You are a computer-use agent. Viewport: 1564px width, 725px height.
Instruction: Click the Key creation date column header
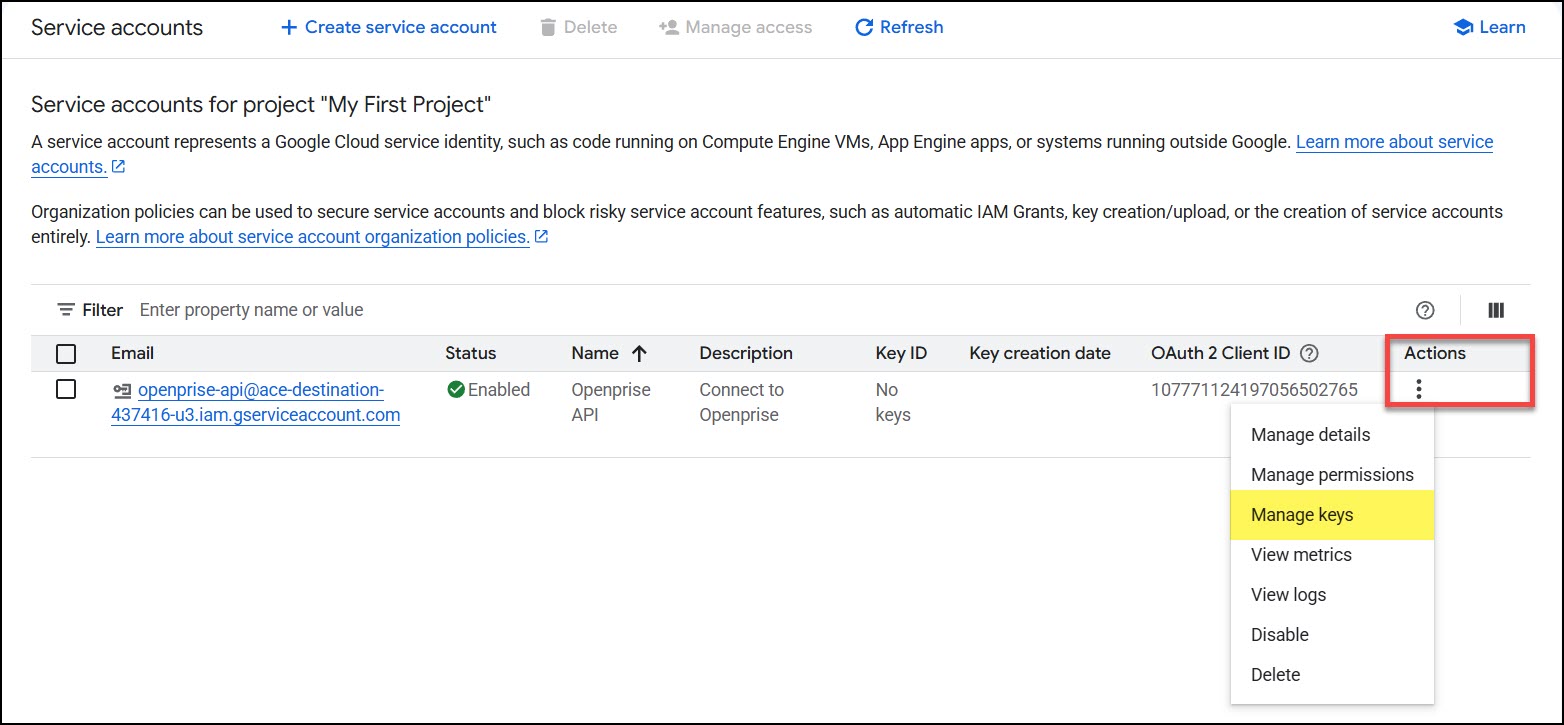click(x=1040, y=353)
